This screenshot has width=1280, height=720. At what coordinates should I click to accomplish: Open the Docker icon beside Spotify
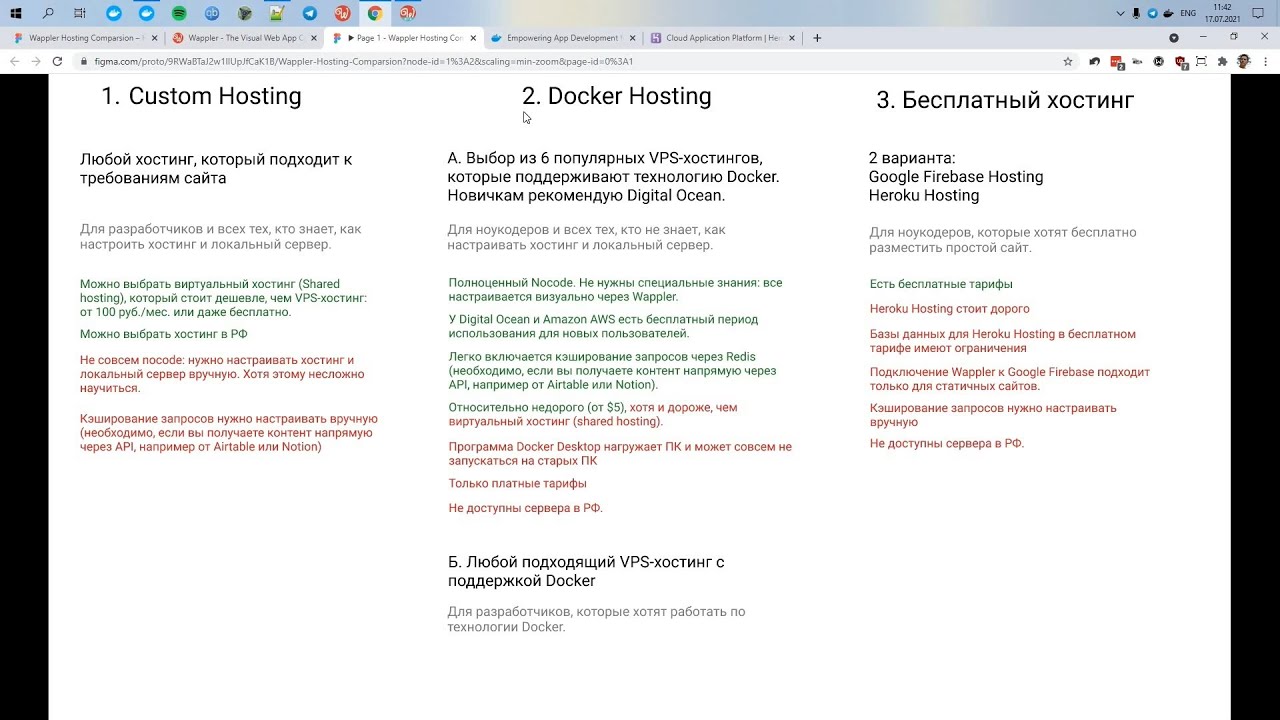click(147, 13)
